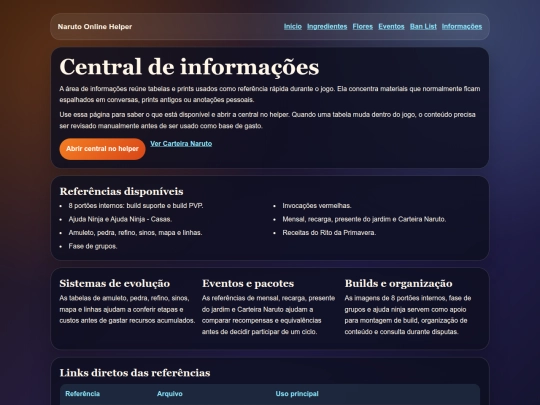Select the 'Invocações vermelhas.' list item
Screen dimensions: 540x405
[x=317, y=206]
